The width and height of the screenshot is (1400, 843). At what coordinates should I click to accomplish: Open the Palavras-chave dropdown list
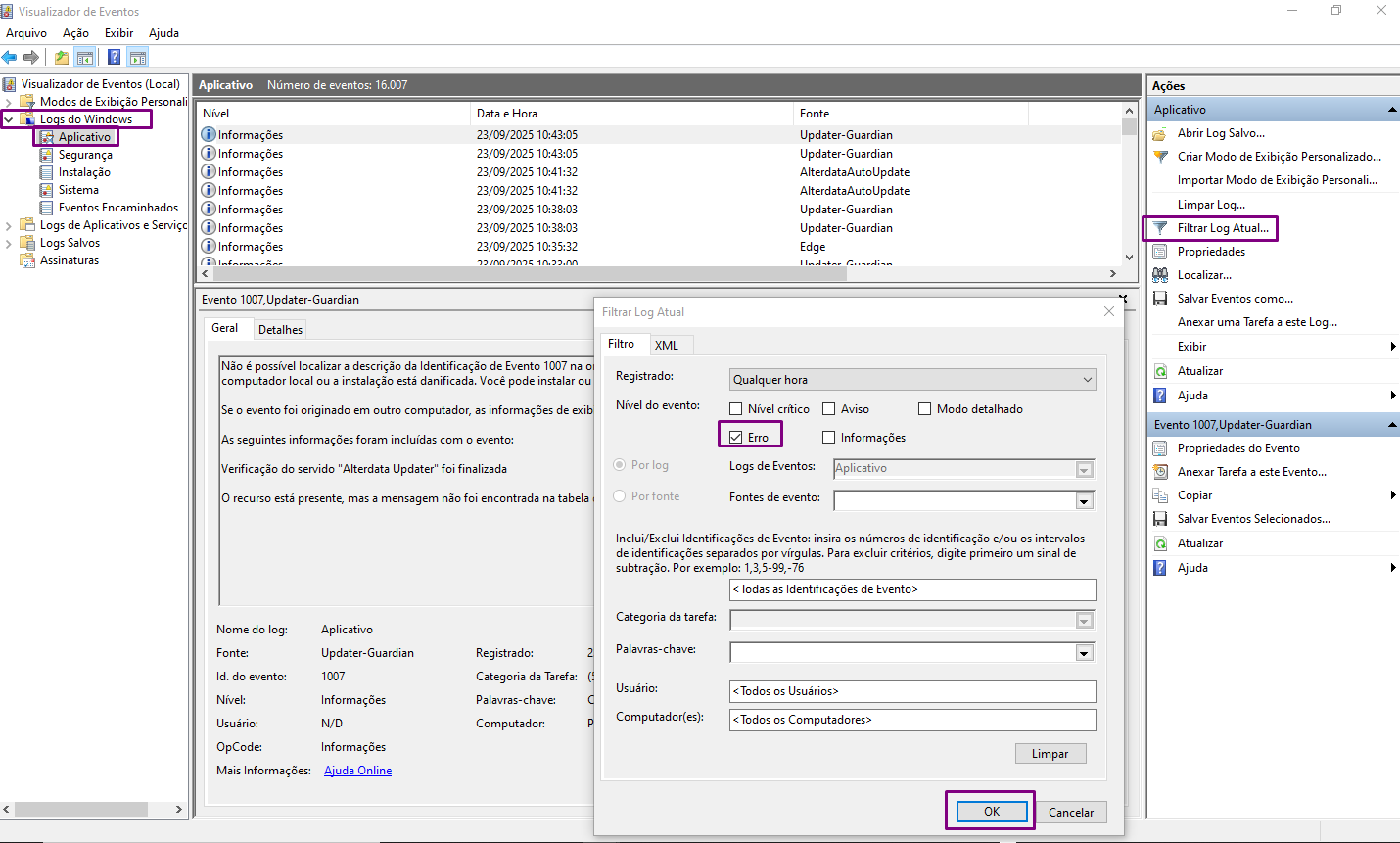[1084, 653]
